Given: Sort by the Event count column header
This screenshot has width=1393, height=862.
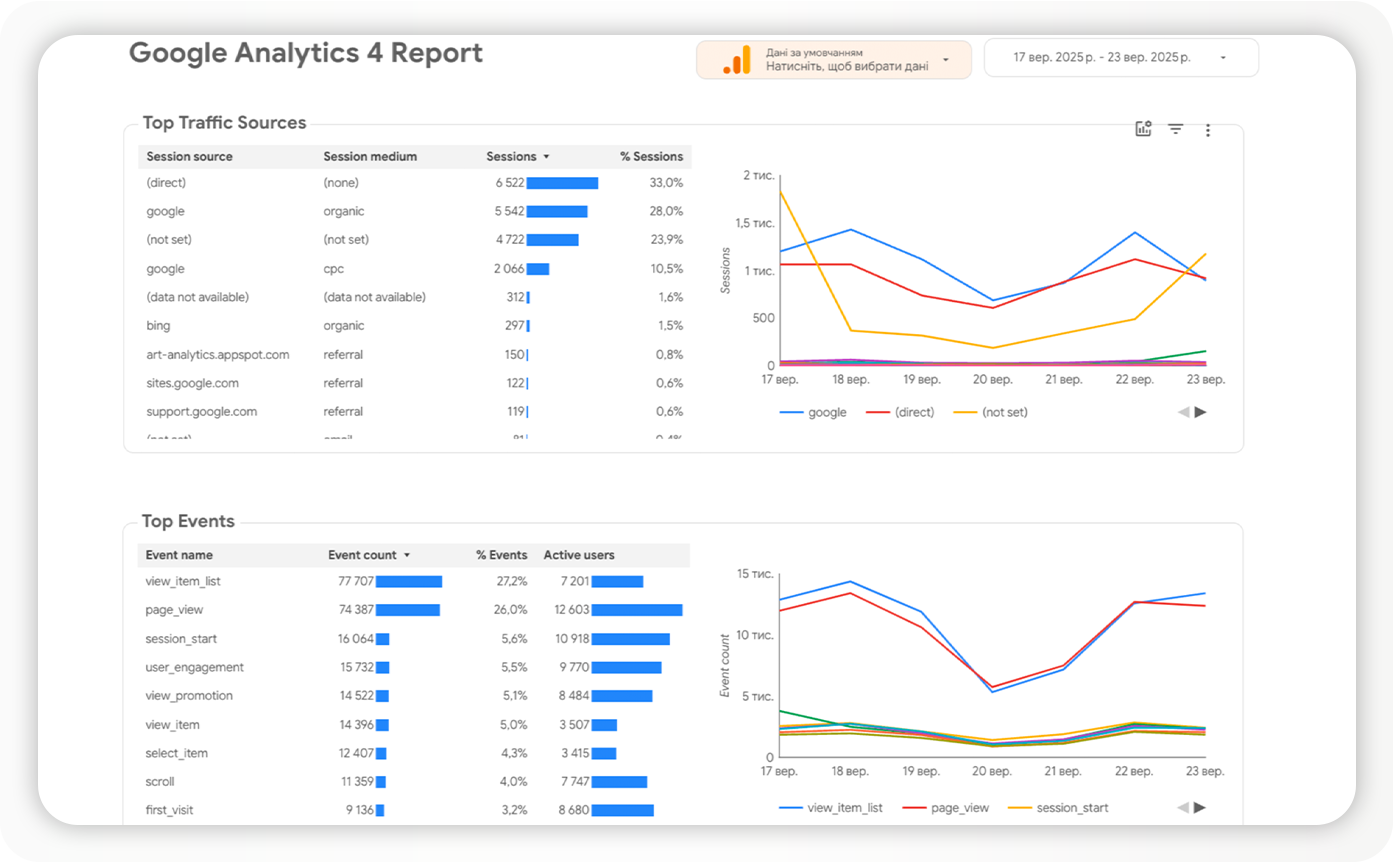Looking at the screenshot, I should [x=362, y=555].
